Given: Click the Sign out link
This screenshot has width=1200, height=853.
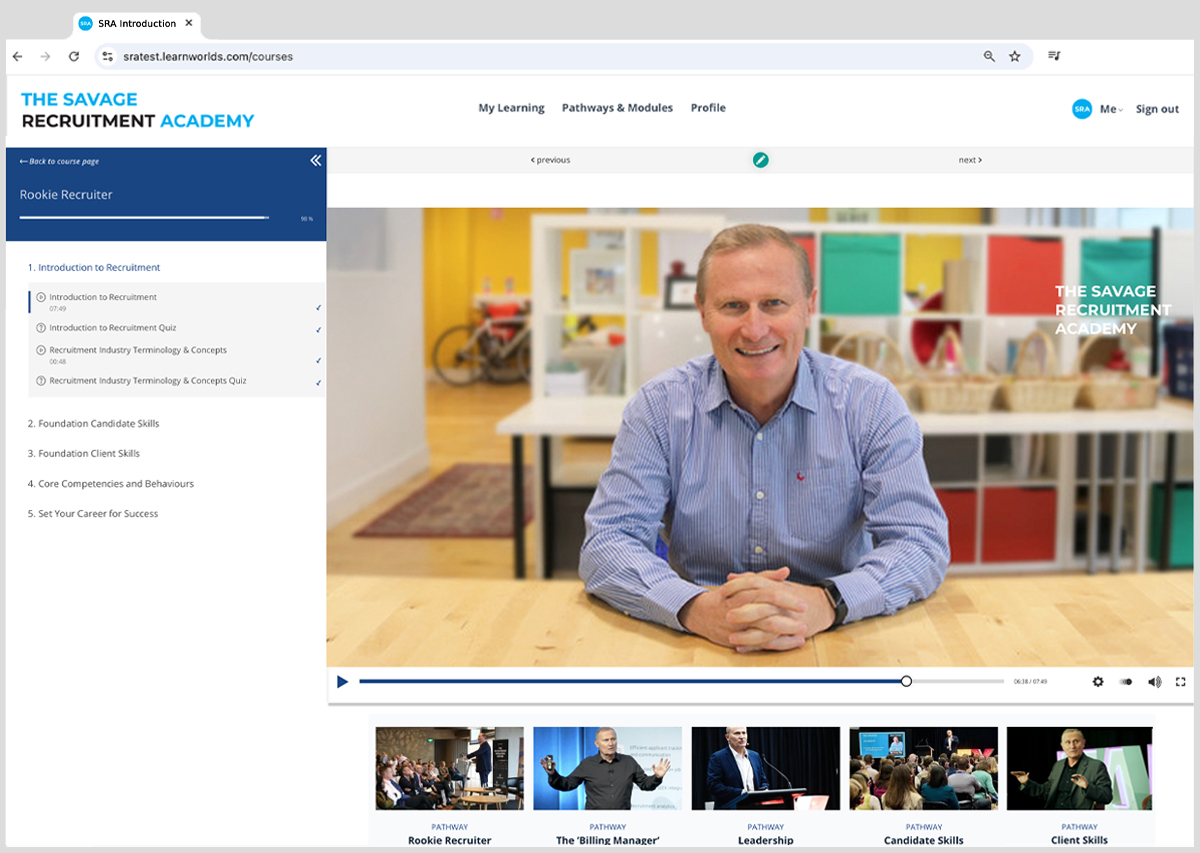Looking at the screenshot, I should [x=1157, y=109].
